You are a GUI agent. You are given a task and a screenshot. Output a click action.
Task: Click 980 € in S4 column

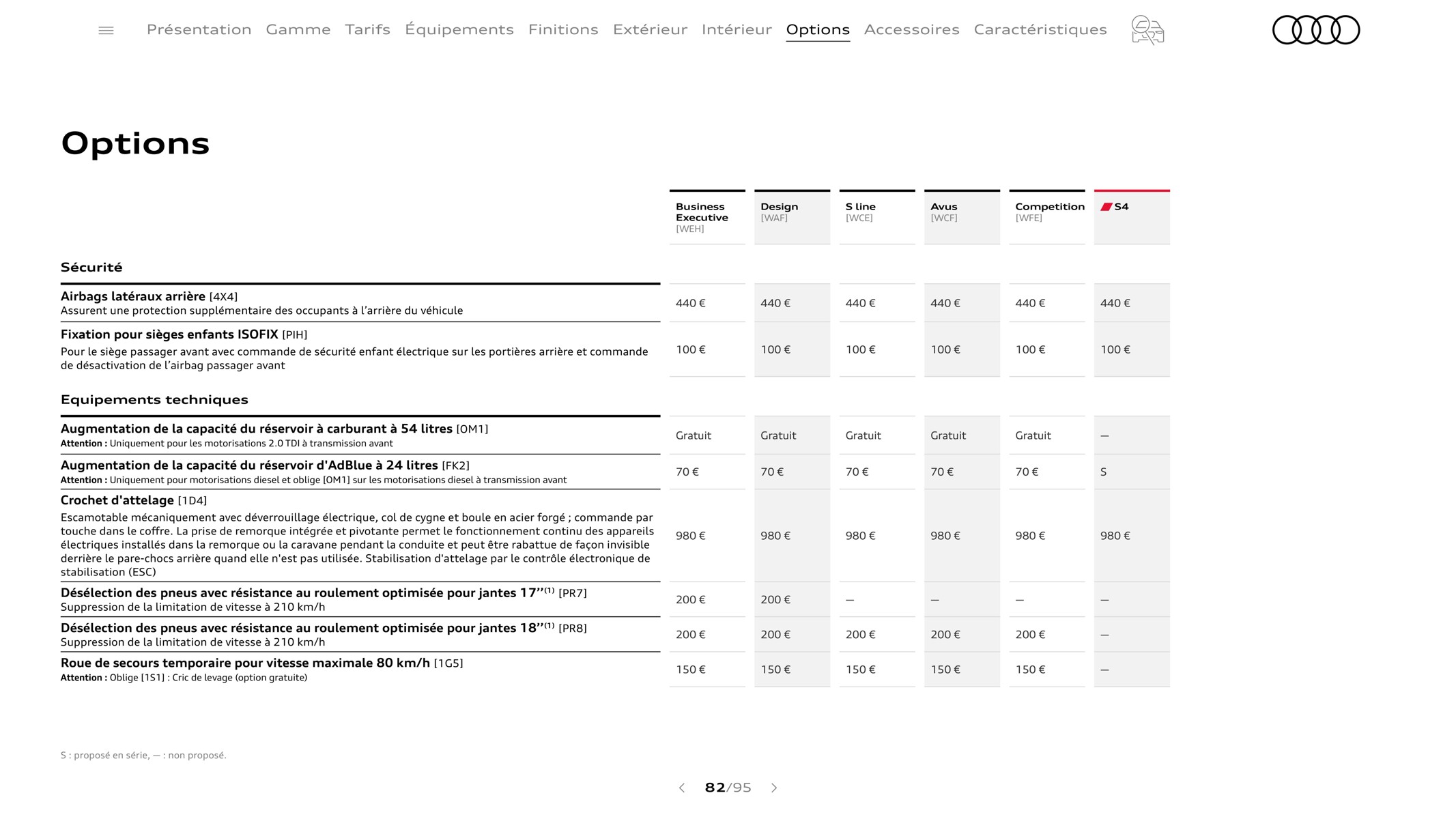tap(1115, 536)
